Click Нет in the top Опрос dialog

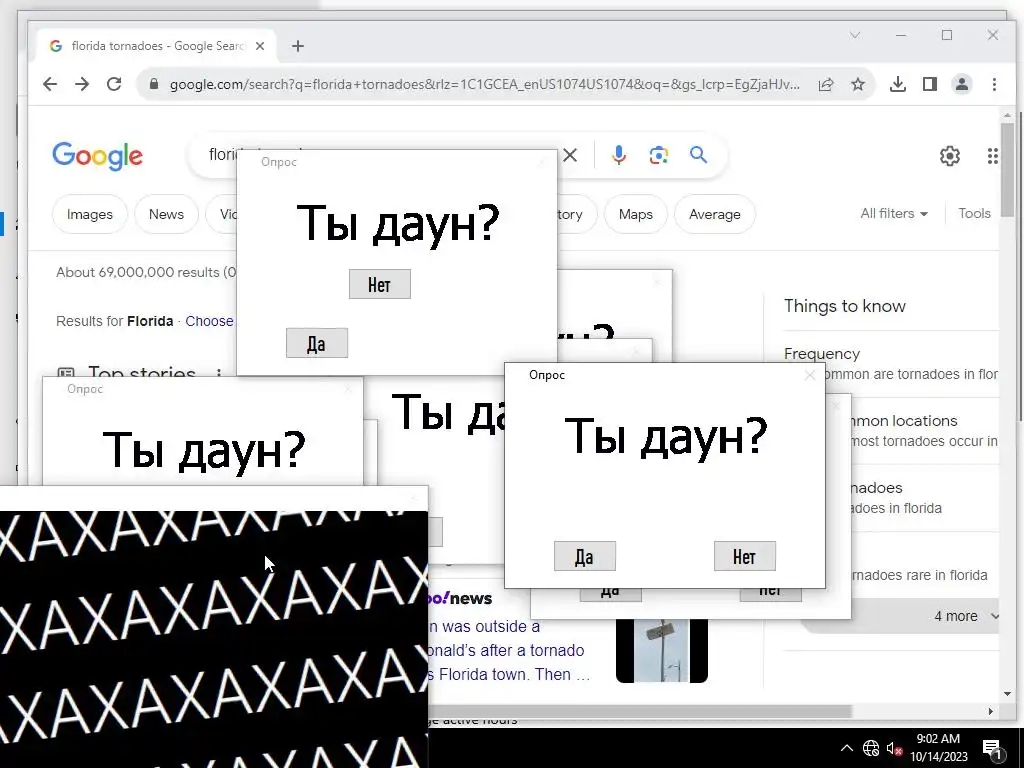[x=379, y=284]
